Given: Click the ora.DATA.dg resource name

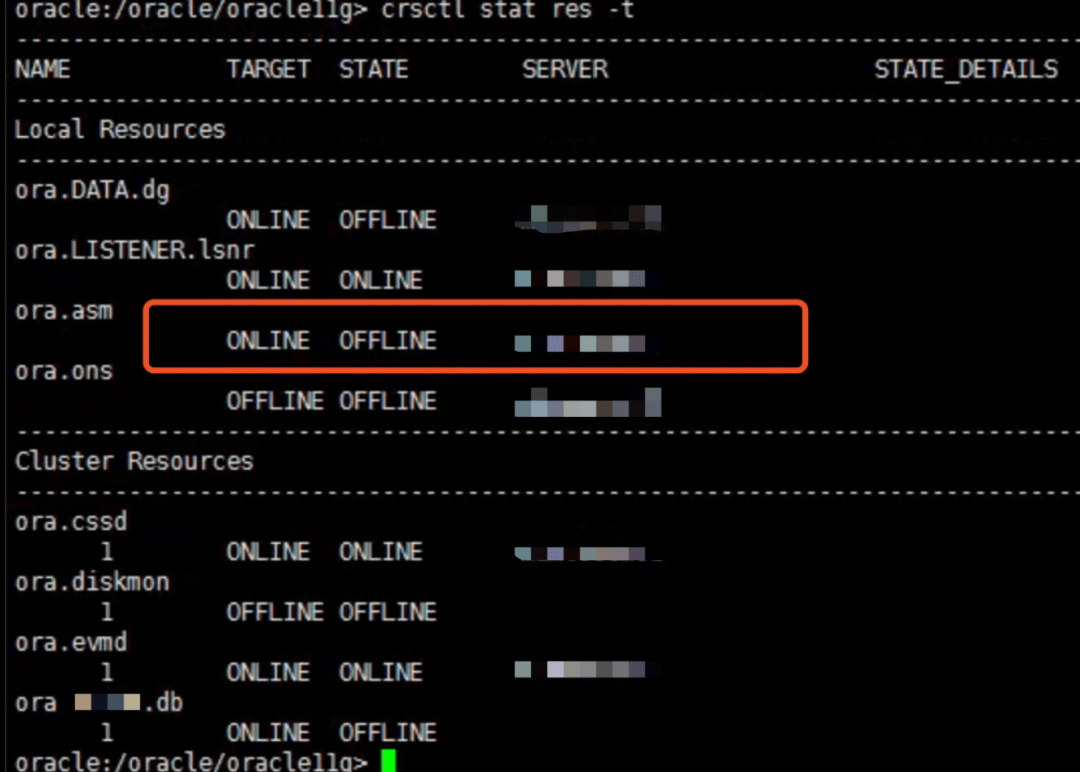Looking at the screenshot, I should click(x=92, y=190).
